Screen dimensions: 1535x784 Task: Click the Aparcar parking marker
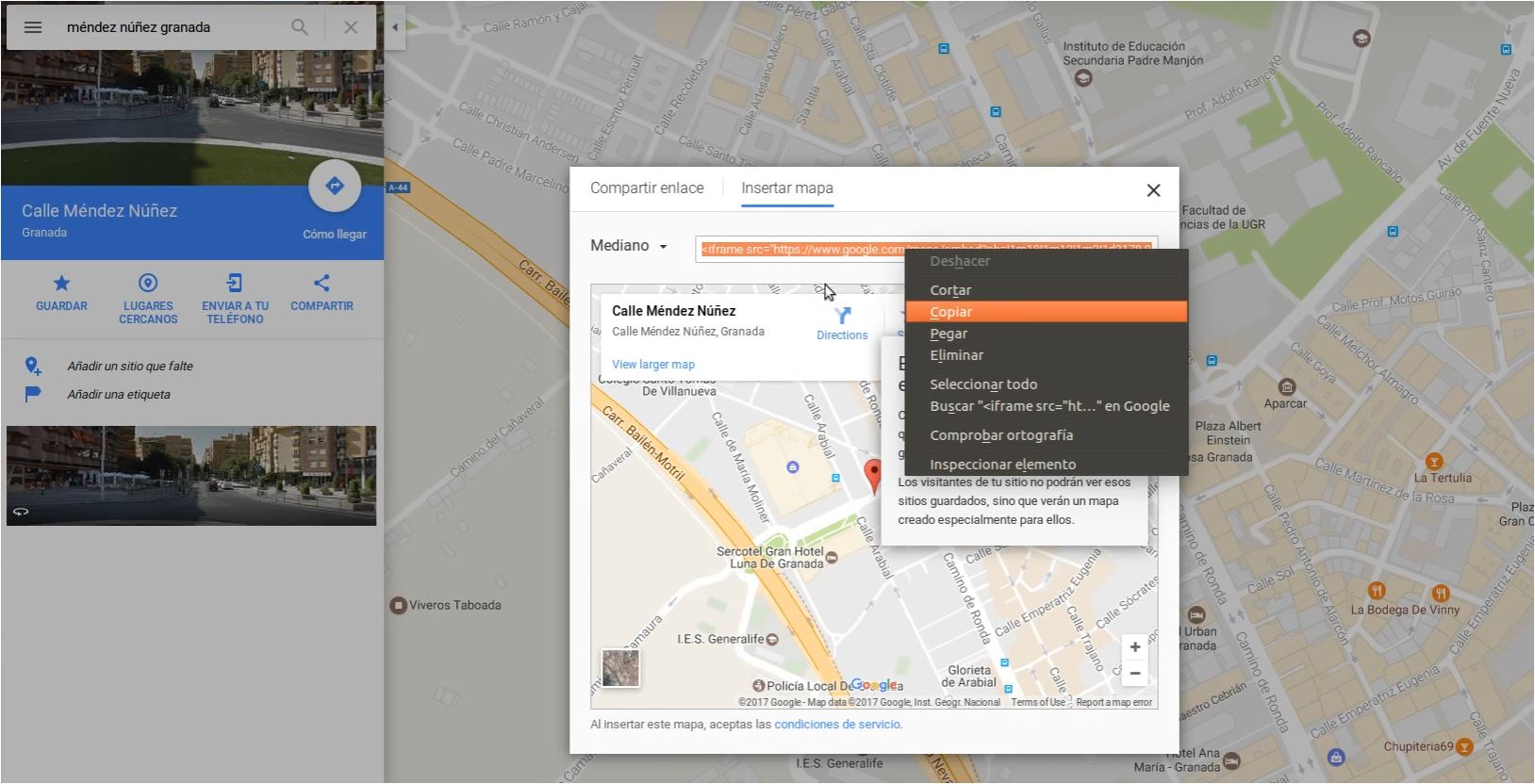[x=1287, y=387]
